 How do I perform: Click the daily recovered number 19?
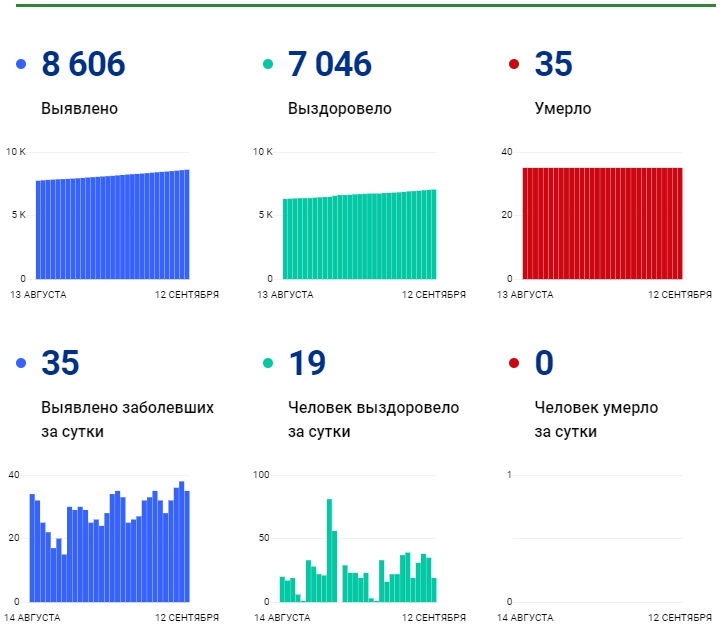[307, 362]
